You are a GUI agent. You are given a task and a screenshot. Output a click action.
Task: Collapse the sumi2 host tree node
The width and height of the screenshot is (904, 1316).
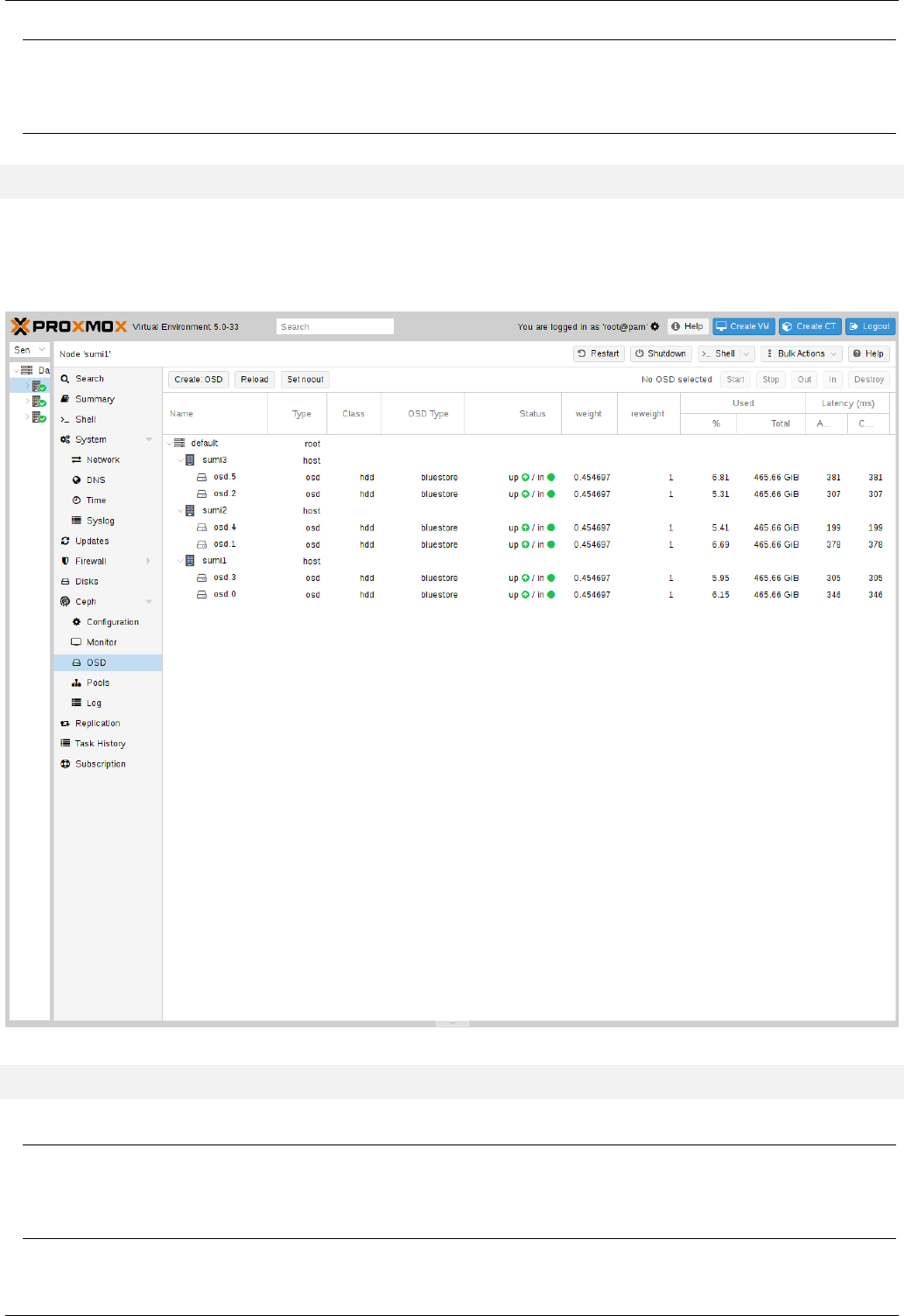click(x=180, y=510)
